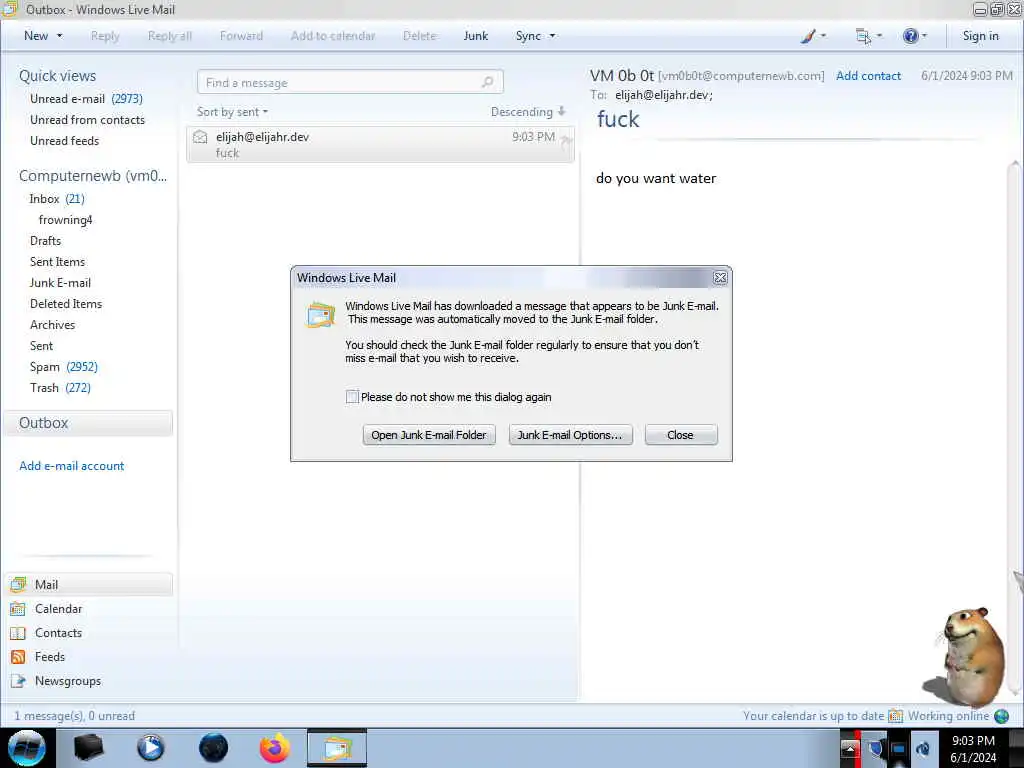
Task: Select Unread feeds quick view
Action: click(x=65, y=141)
